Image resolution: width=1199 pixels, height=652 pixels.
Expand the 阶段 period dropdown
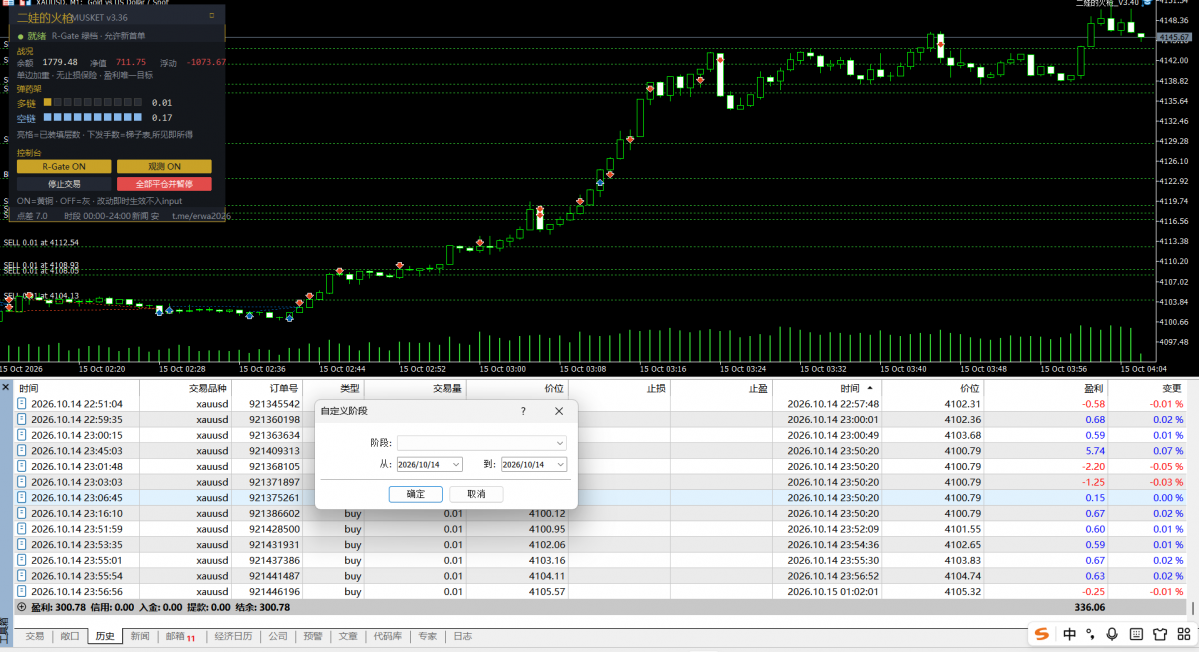coord(482,443)
